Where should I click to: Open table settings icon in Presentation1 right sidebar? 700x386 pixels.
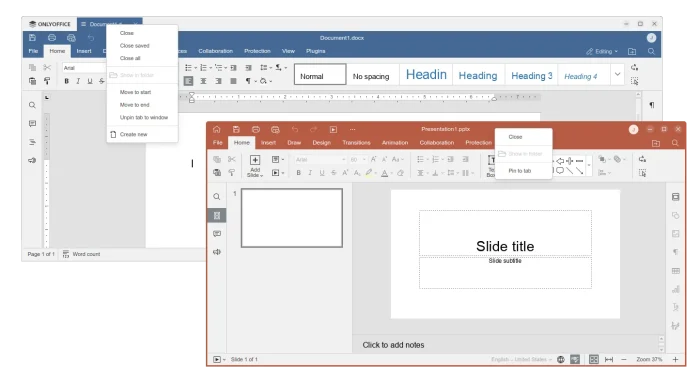pos(675,271)
